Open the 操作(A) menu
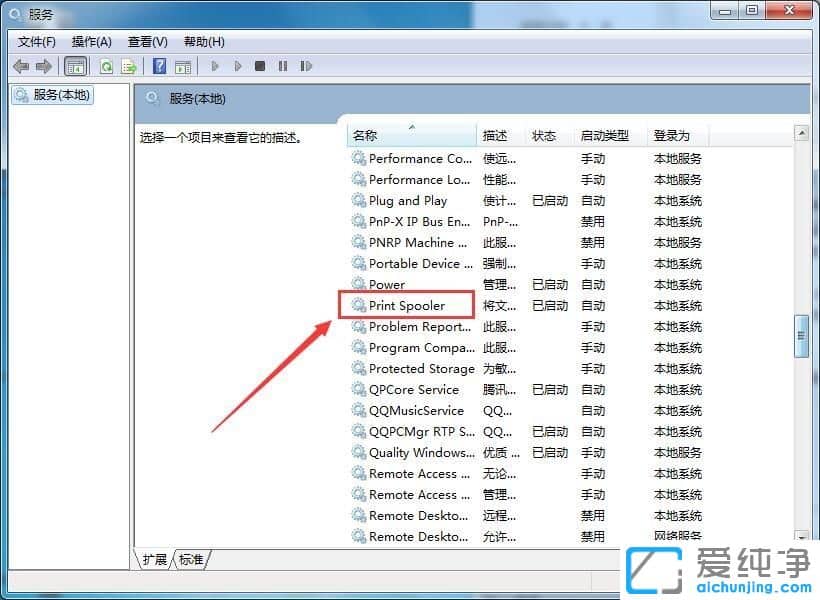 click(x=92, y=41)
